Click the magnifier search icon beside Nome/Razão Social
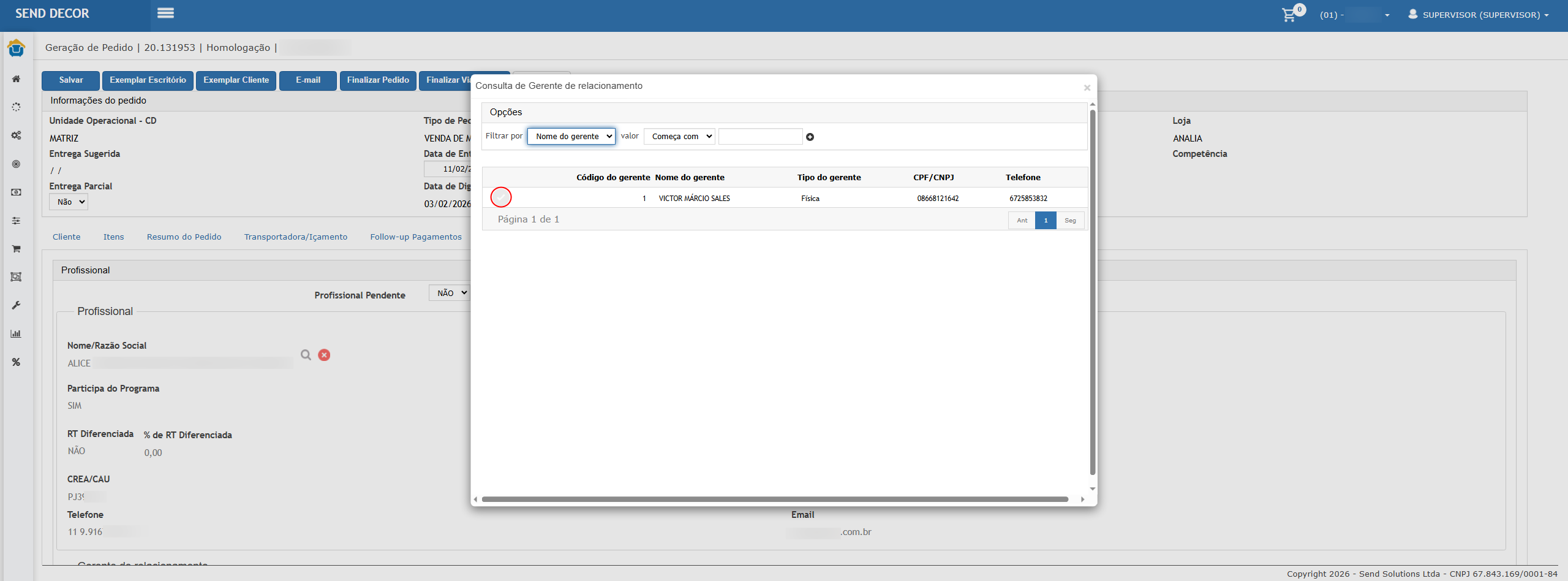The width and height of the screenshot is (1568, 581). point(306,355)
